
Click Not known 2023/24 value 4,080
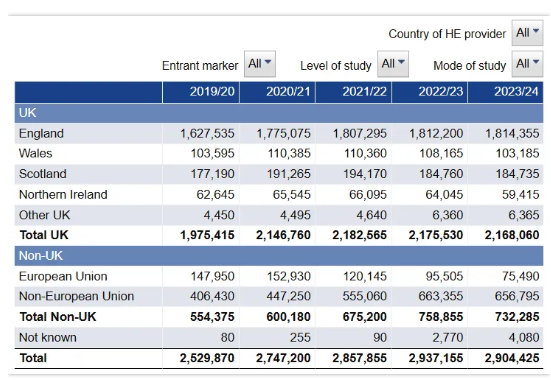point(524,337)
